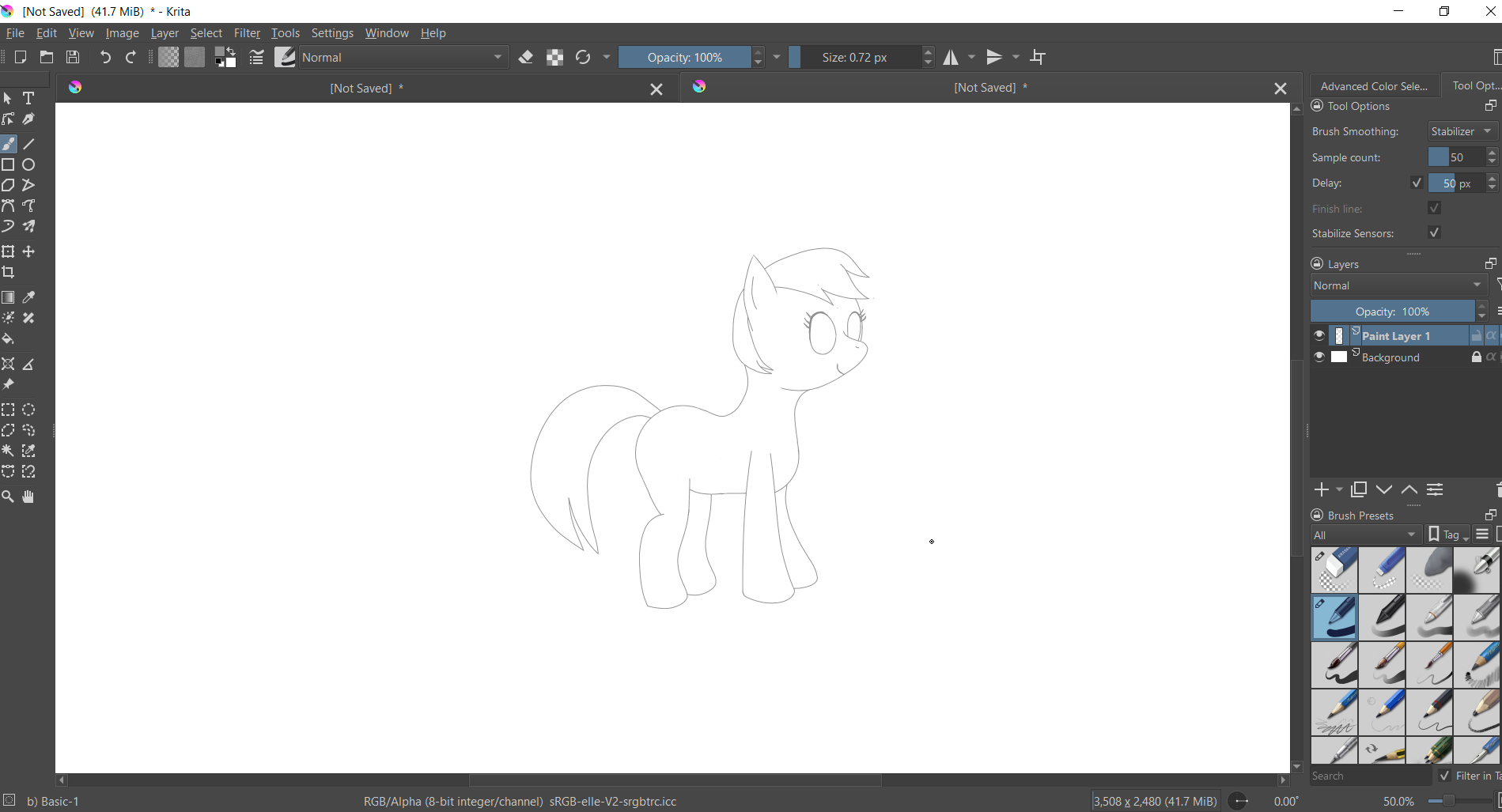Open the File menu
The image size is (1502, 812).
coord(15,33)
